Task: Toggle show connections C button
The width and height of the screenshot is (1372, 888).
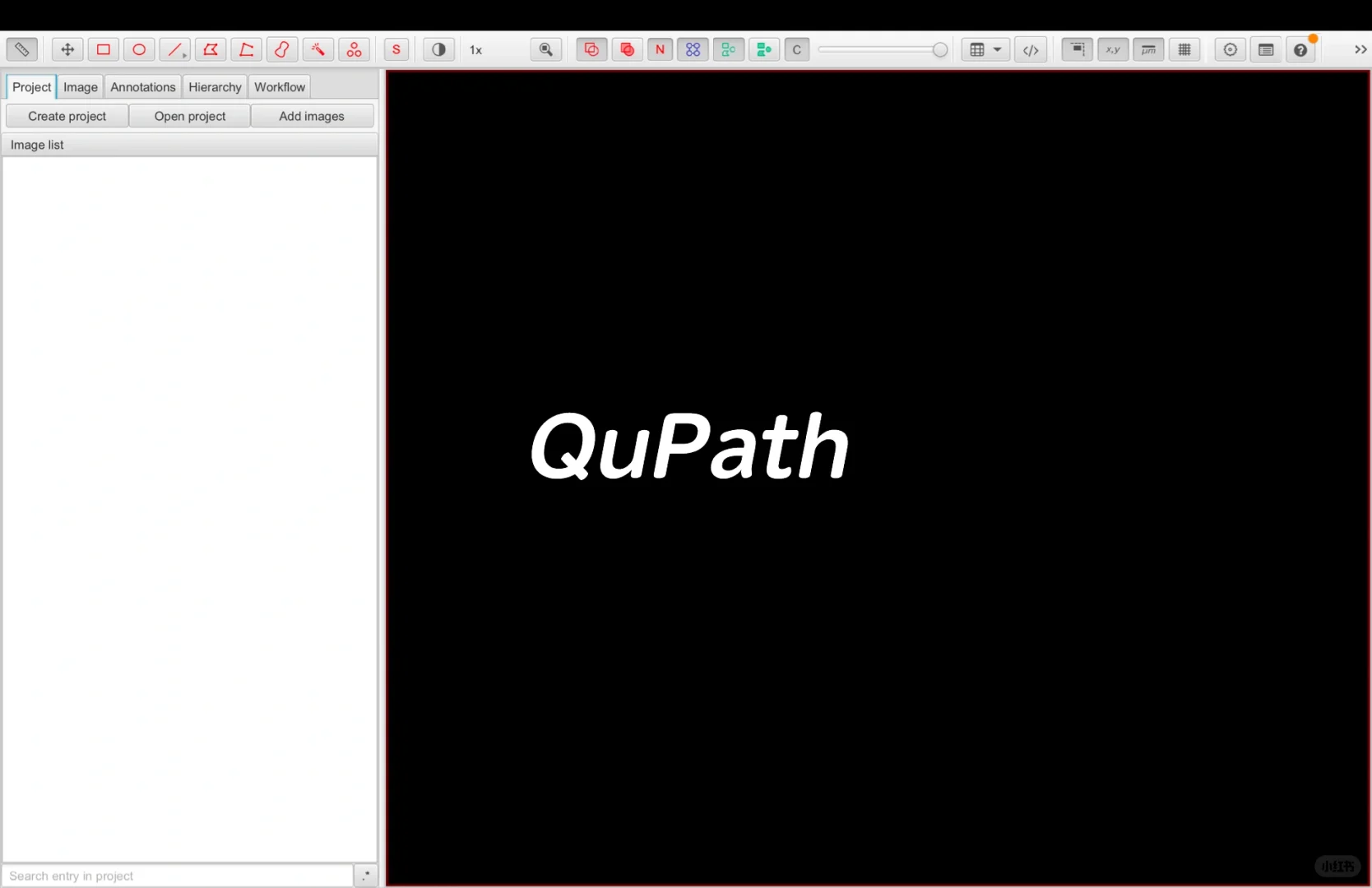Action: click(x=797, y=50)
